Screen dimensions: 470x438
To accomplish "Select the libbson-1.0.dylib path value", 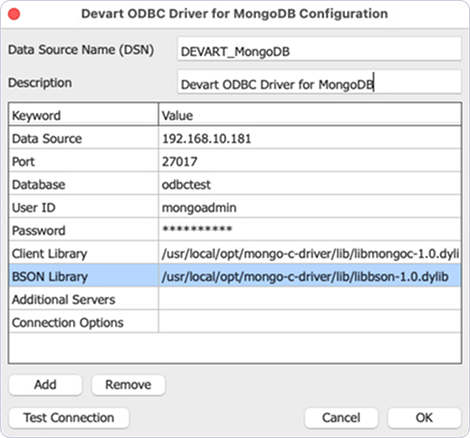I will click(x=310, y=276).
